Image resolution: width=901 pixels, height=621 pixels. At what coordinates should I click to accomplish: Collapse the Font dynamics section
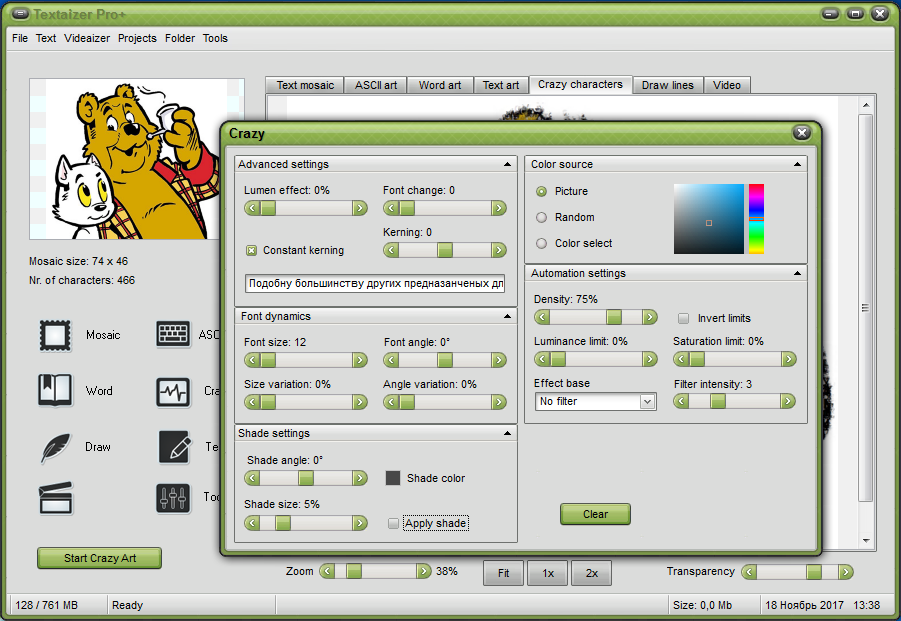coord(507,316)
